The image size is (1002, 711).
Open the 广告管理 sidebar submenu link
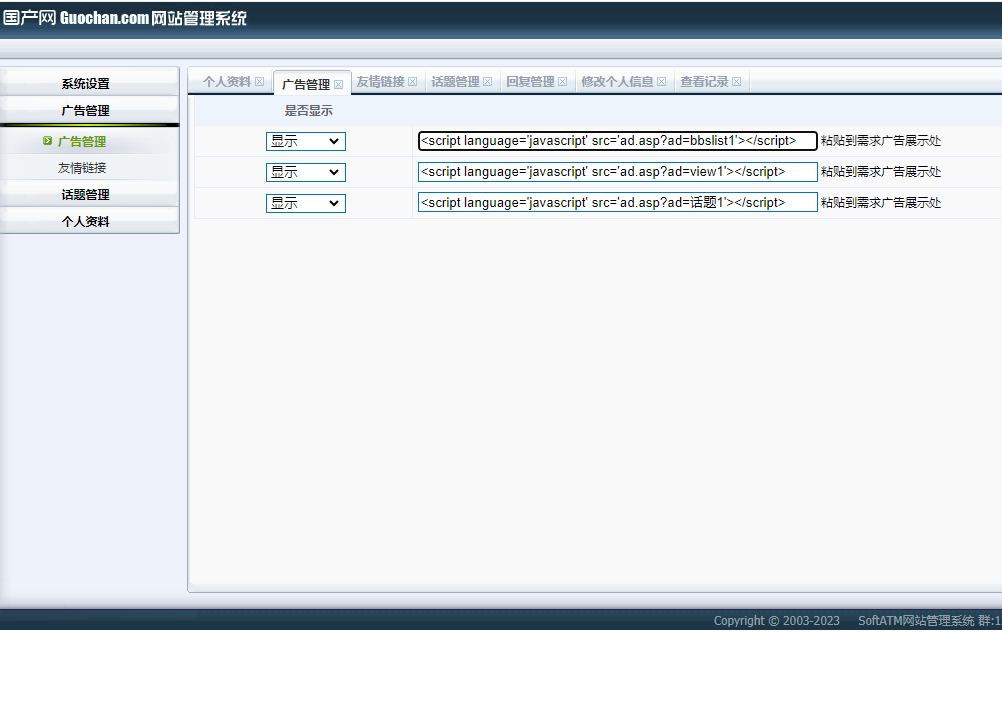click(x=82, y=141)
